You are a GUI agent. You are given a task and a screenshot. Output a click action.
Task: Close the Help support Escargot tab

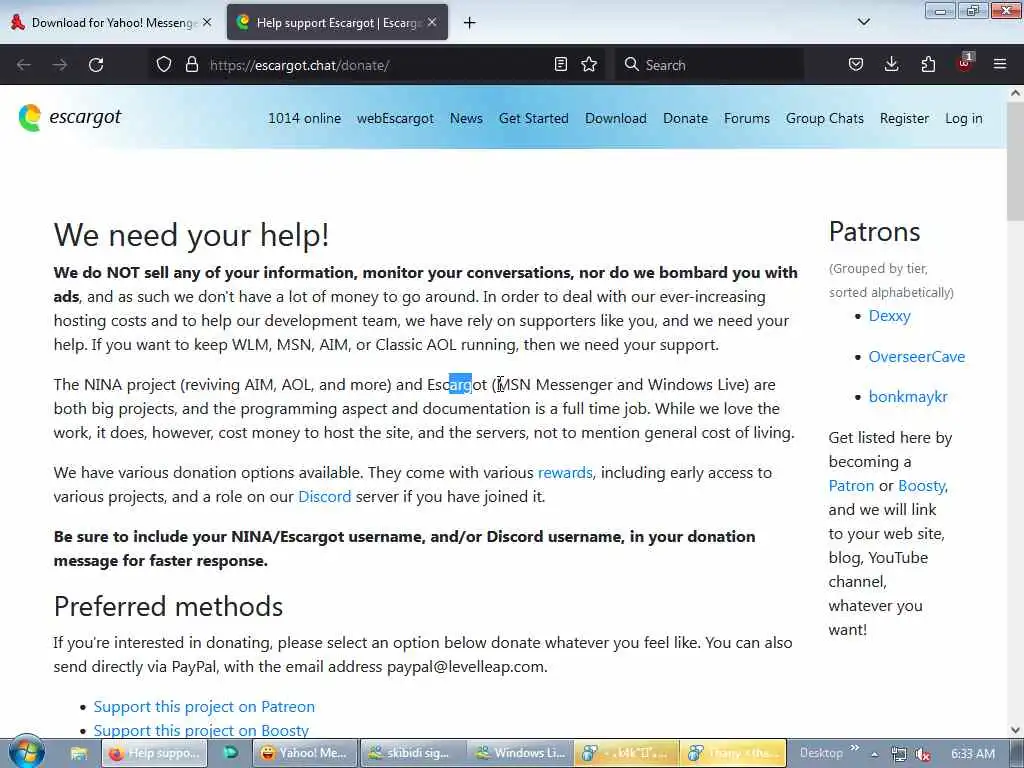pyautogui.click(x=432, y=22)
